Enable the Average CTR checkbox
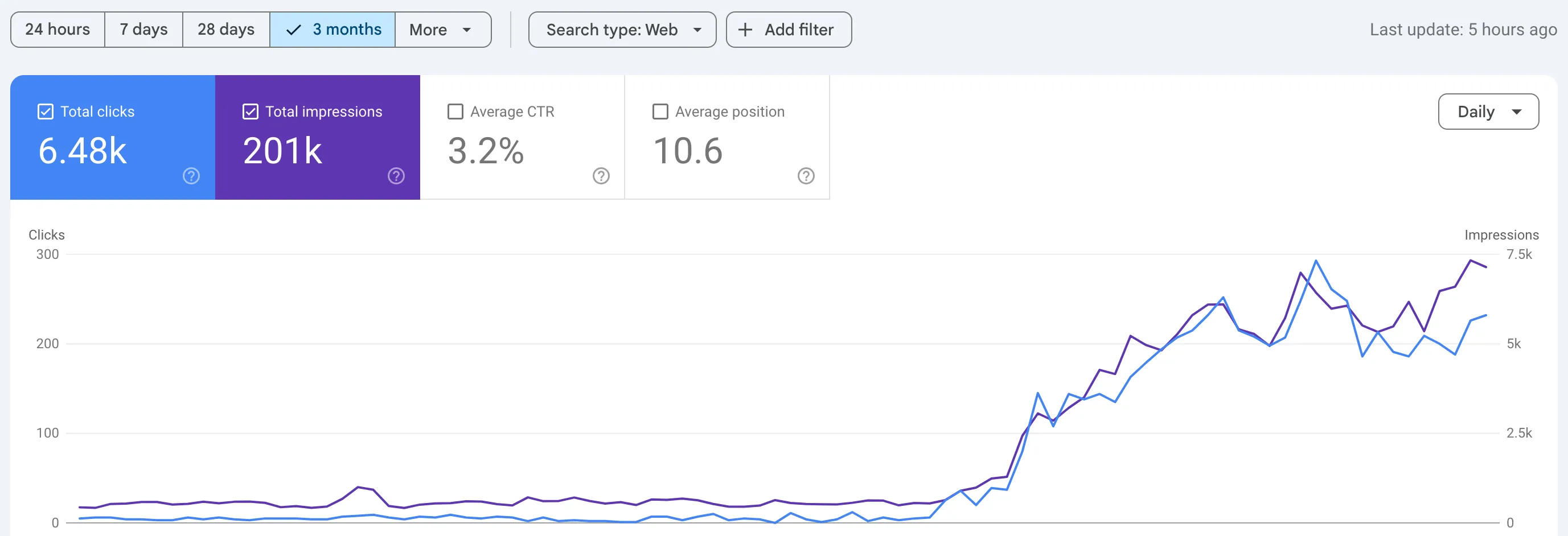Image resolution: width=1568 pixels, height=536 pixels. pyautogui.click(x=455, y=112)
